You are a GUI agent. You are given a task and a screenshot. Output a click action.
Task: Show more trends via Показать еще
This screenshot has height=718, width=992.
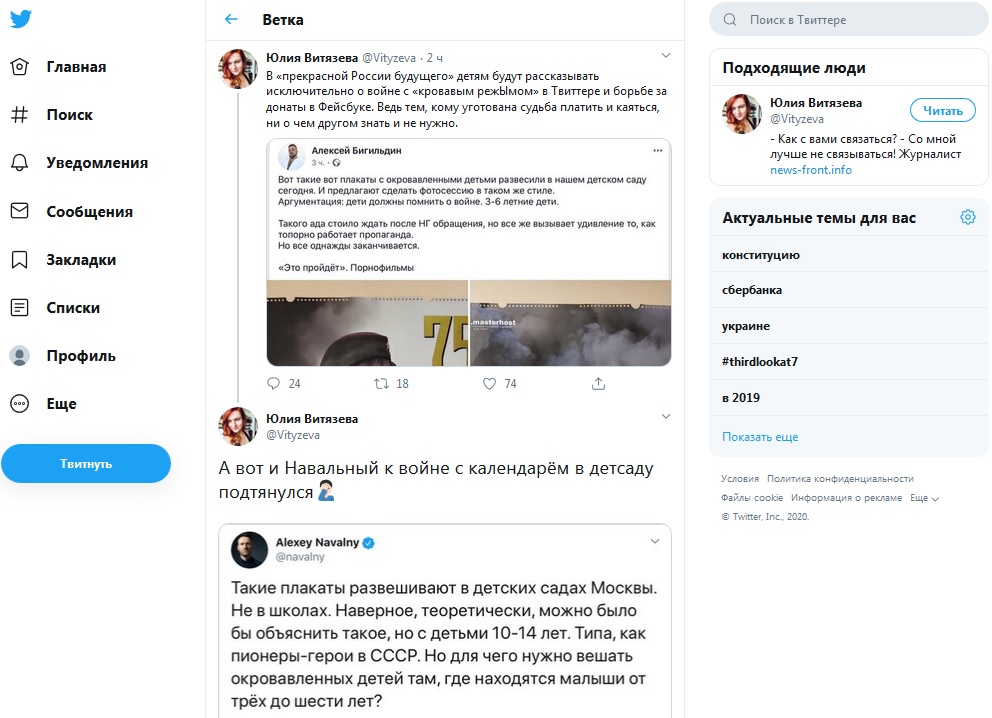point(760,437)
